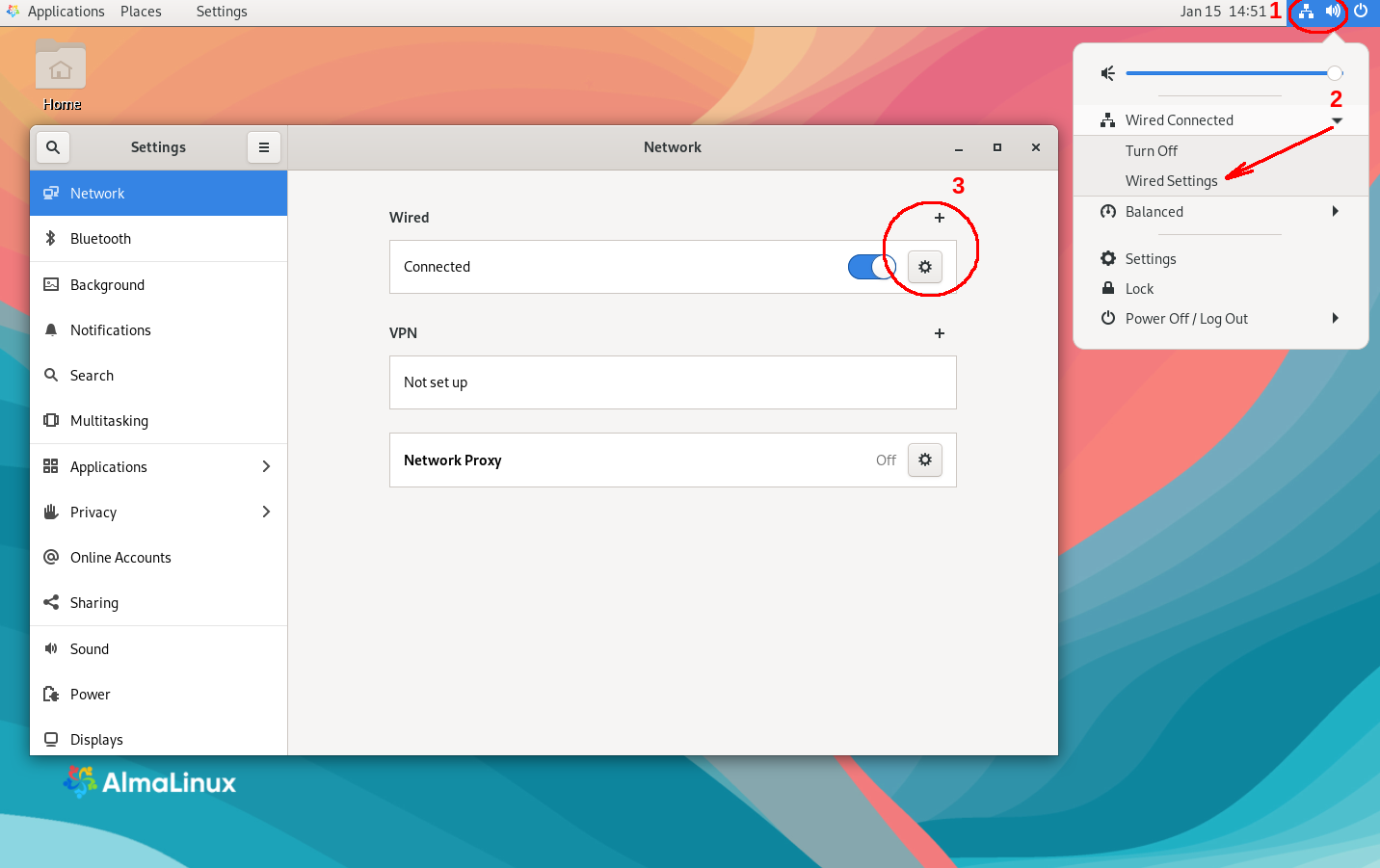
Task: Click the network icon in top bar
Action: [1306, 12]
